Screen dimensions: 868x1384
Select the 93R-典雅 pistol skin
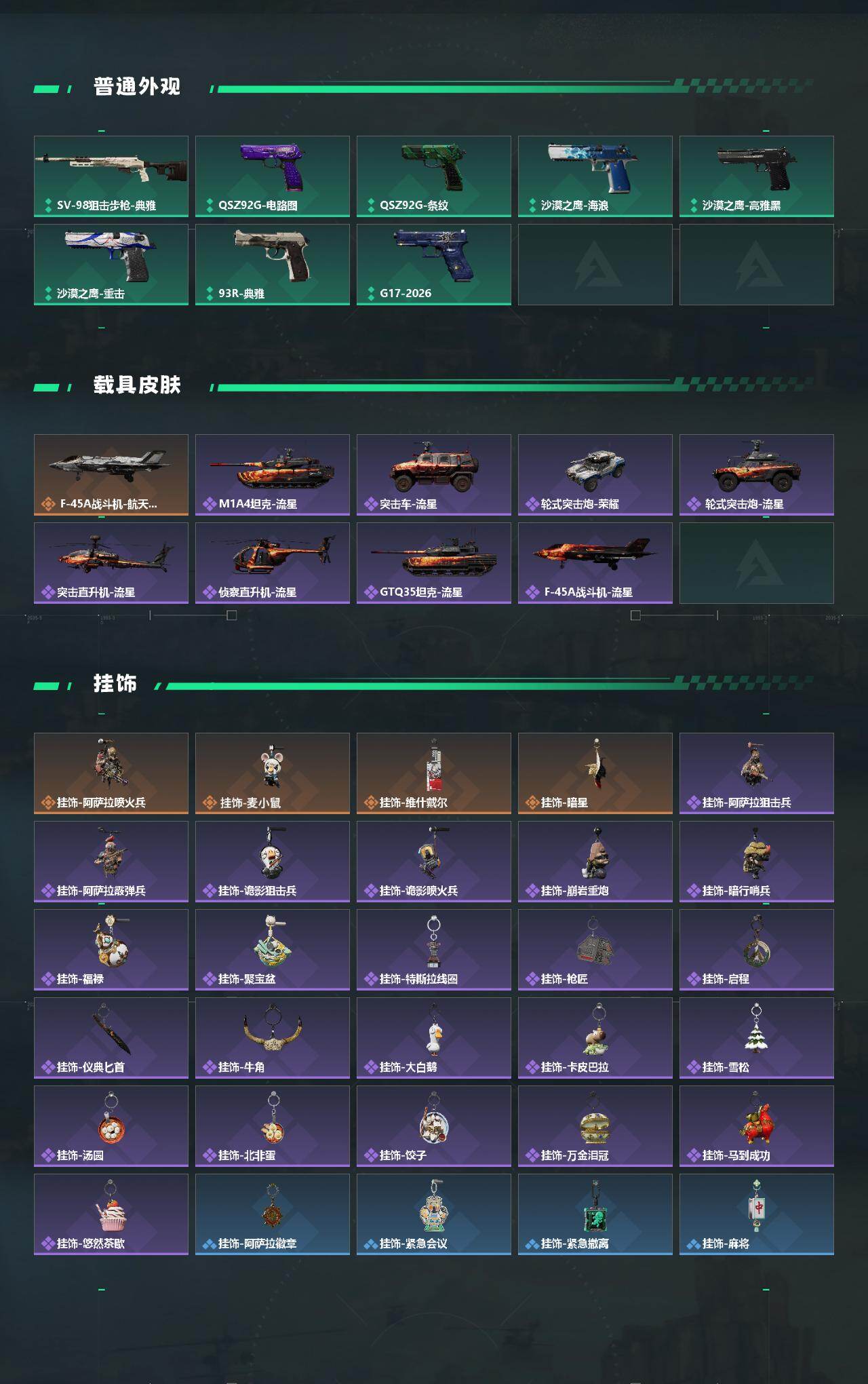point(273,265)
